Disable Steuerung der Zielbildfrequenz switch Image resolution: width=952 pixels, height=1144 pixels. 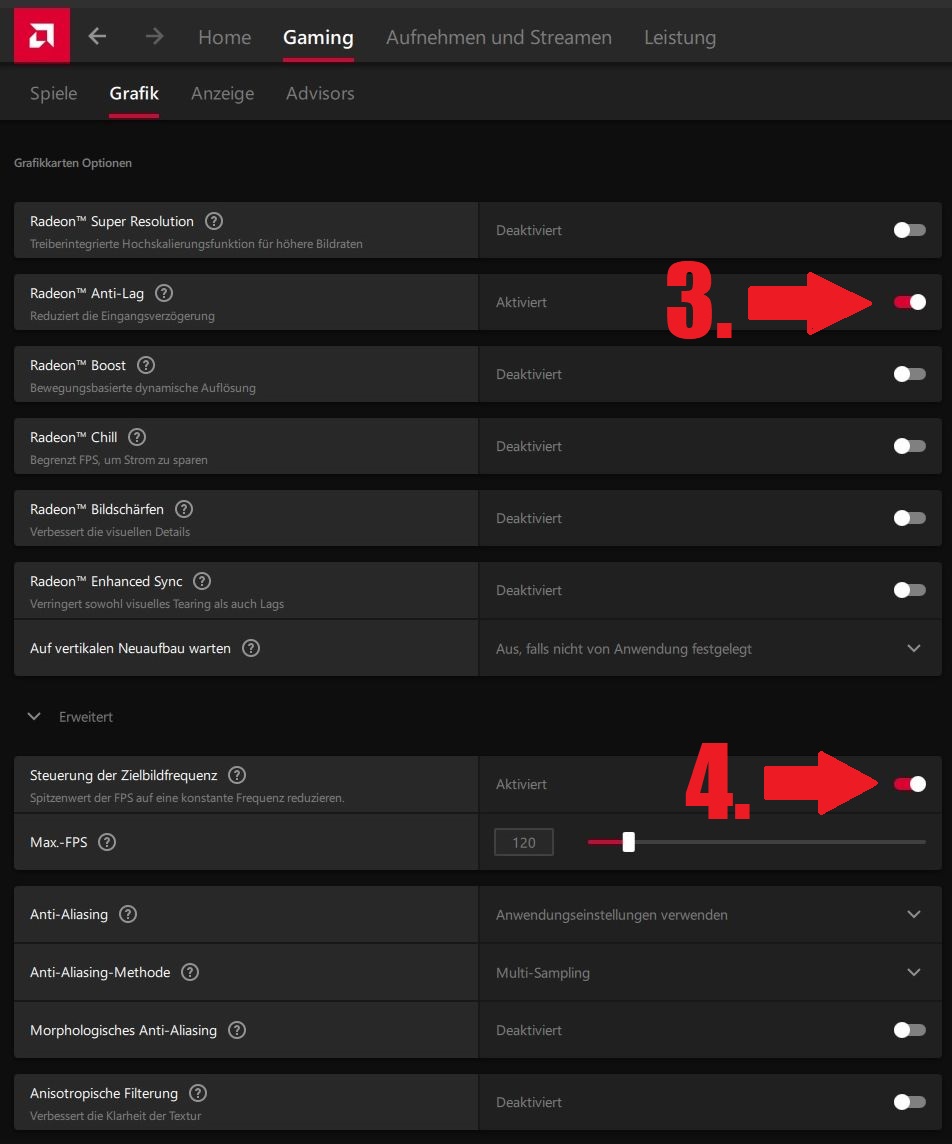click(910, 784)
